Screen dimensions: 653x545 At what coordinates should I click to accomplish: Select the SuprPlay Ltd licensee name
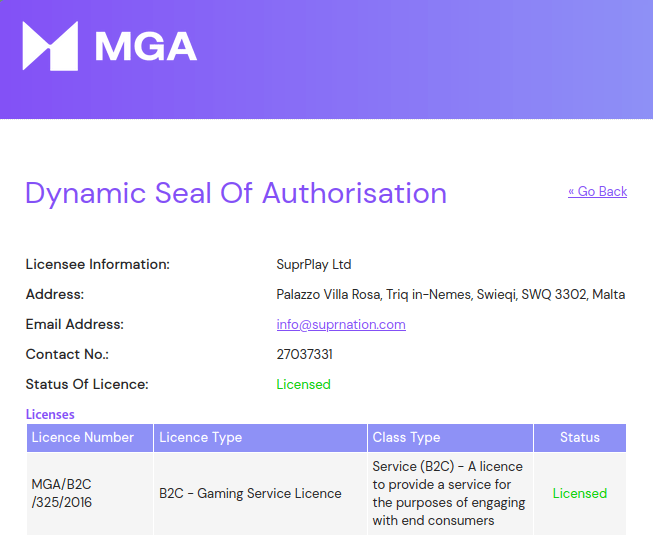click(313, 265)
